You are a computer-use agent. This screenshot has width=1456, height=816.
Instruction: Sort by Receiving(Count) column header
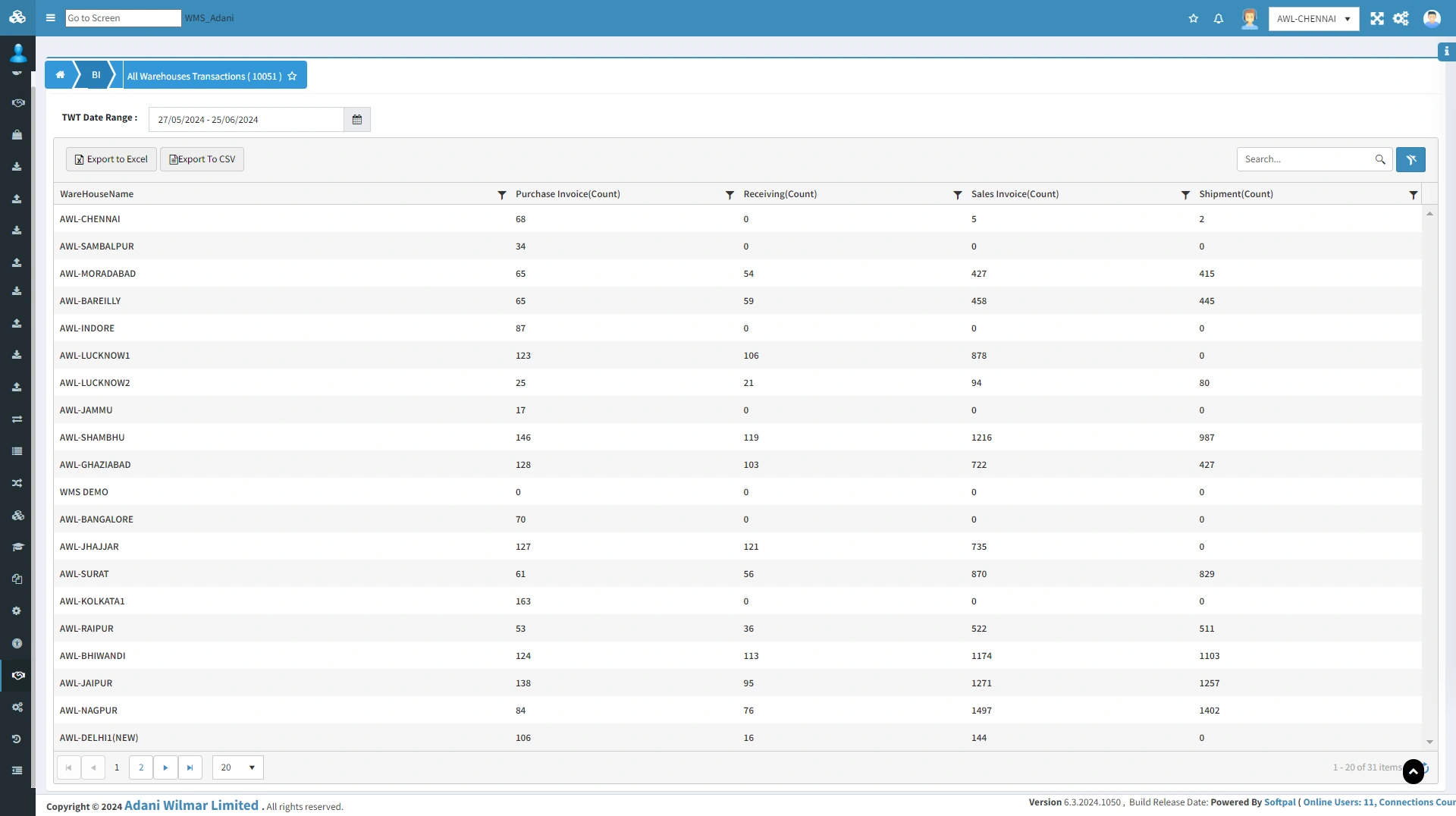pyautogui.click(x=780, y=194)
